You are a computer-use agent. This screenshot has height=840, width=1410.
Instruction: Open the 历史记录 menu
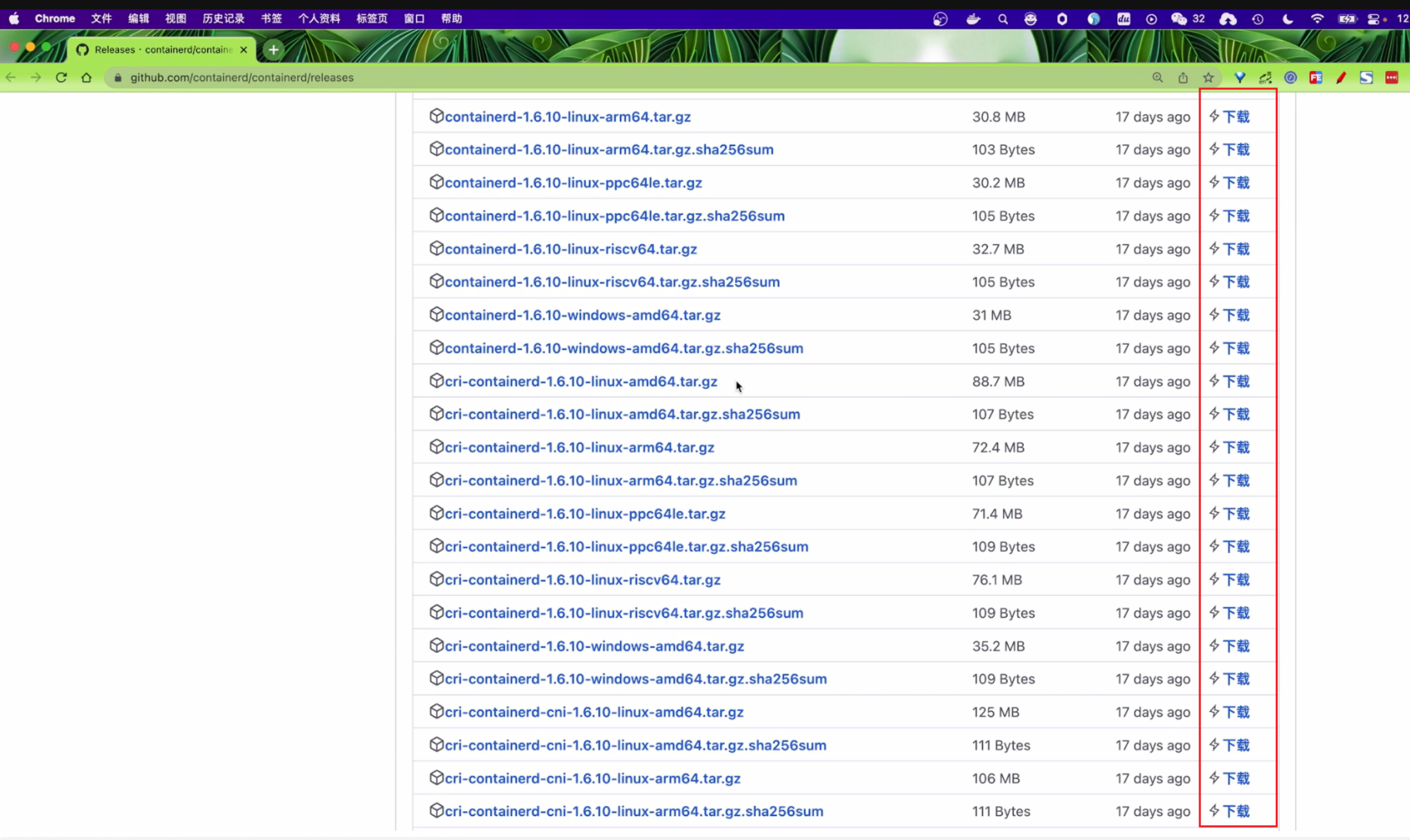coord(223,19)
